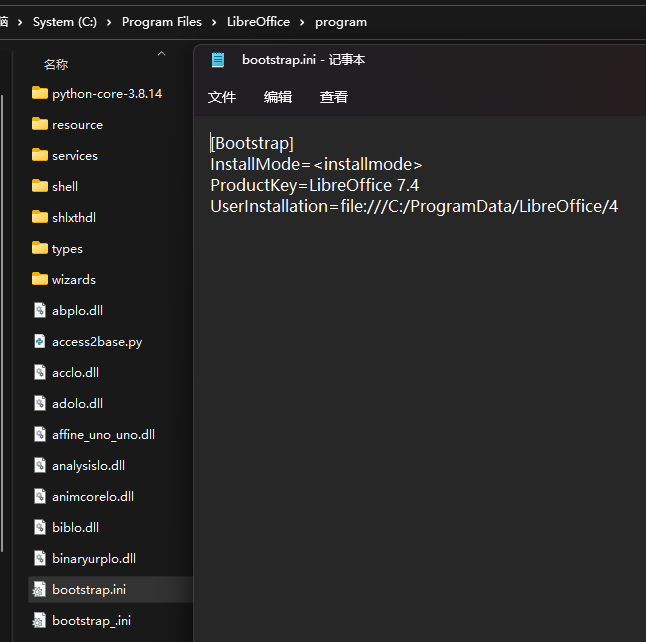Click the bootstrap.ini file icon
646x642 pixels.
(x=40, y=589)
